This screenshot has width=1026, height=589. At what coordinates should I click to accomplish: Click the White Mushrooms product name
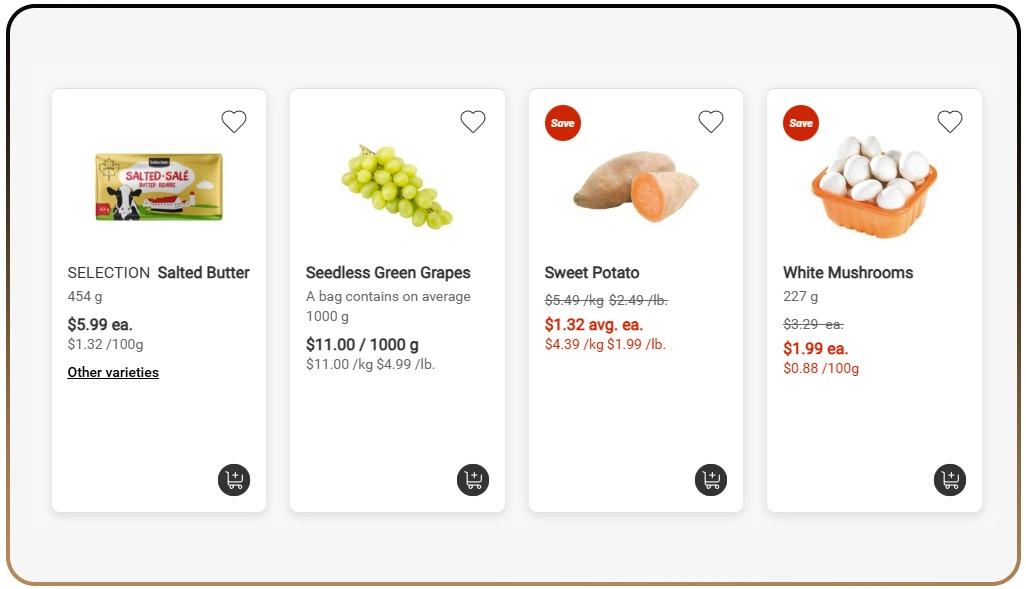coord(849,272)
